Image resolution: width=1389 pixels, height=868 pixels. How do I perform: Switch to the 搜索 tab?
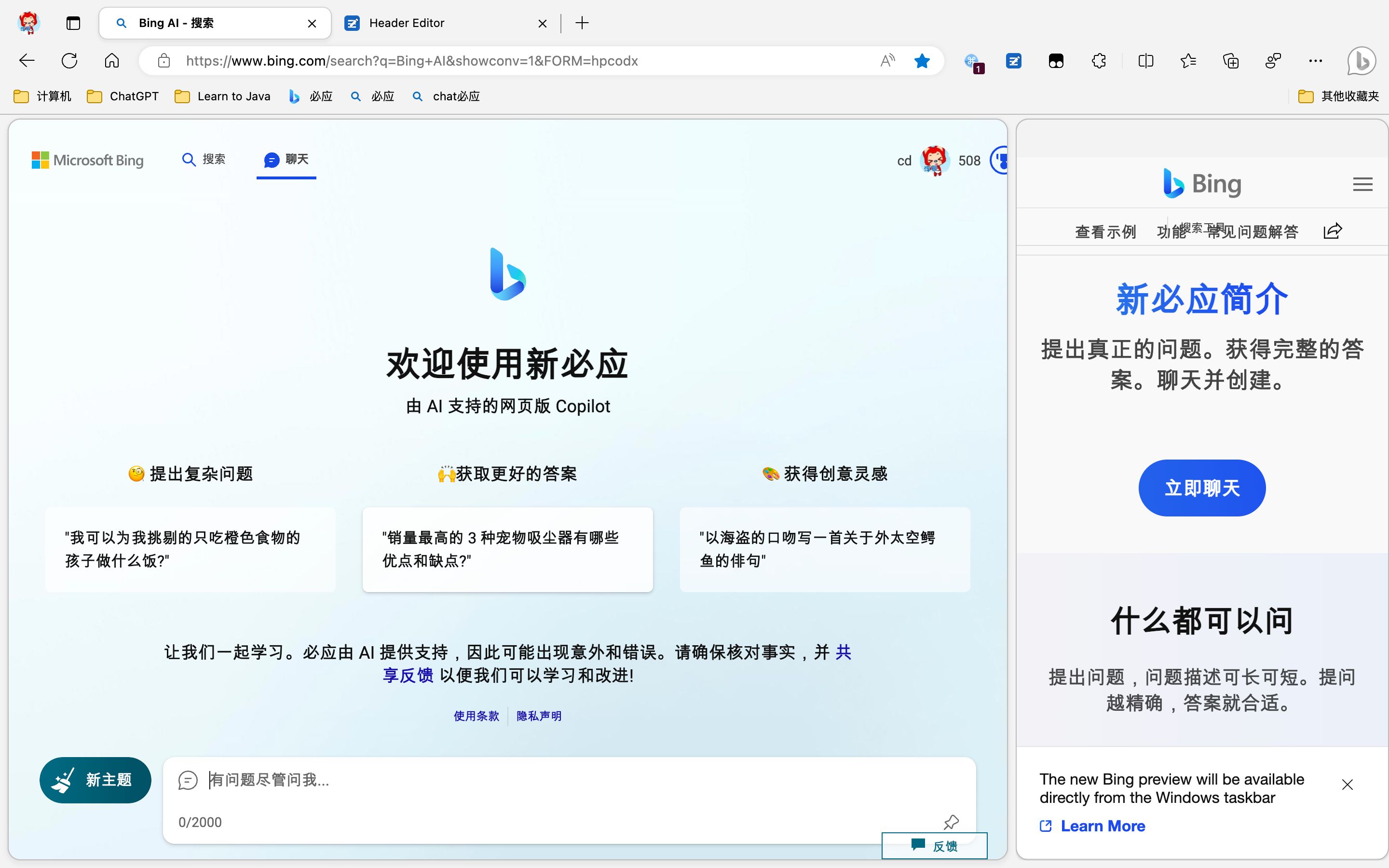(204, 159)
